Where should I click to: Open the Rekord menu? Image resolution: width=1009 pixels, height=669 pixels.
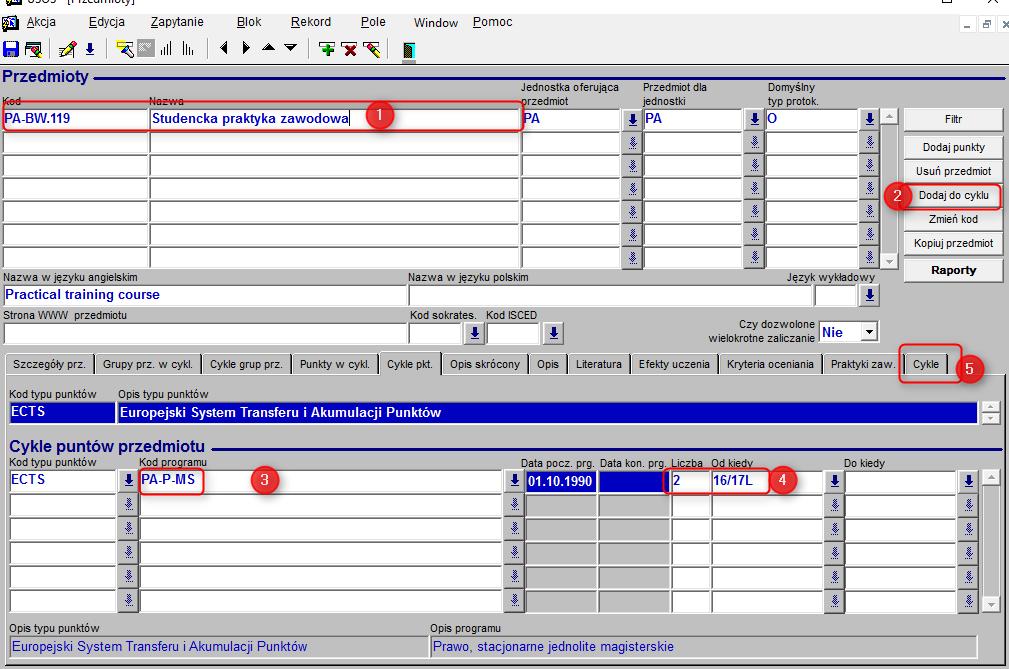pos(311,22)
